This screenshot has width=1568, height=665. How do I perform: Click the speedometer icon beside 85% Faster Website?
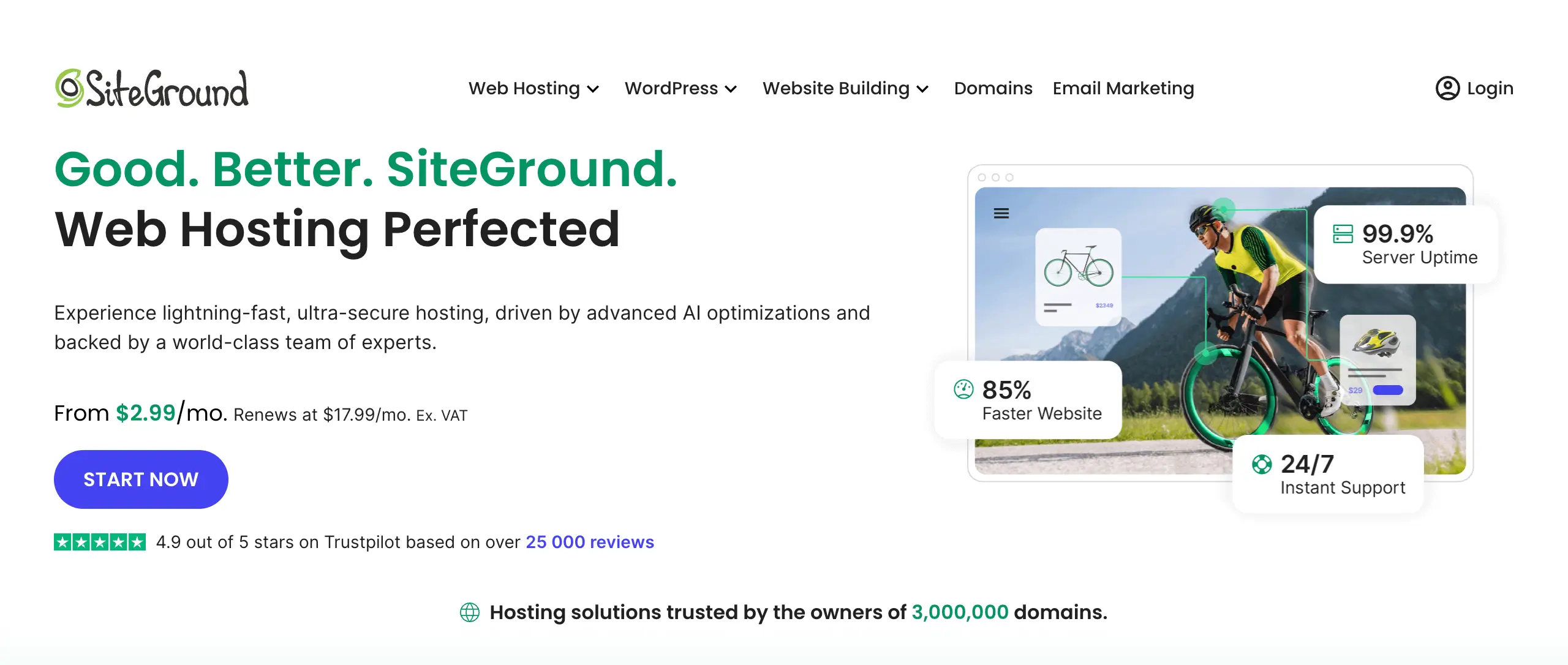(963, 388)
